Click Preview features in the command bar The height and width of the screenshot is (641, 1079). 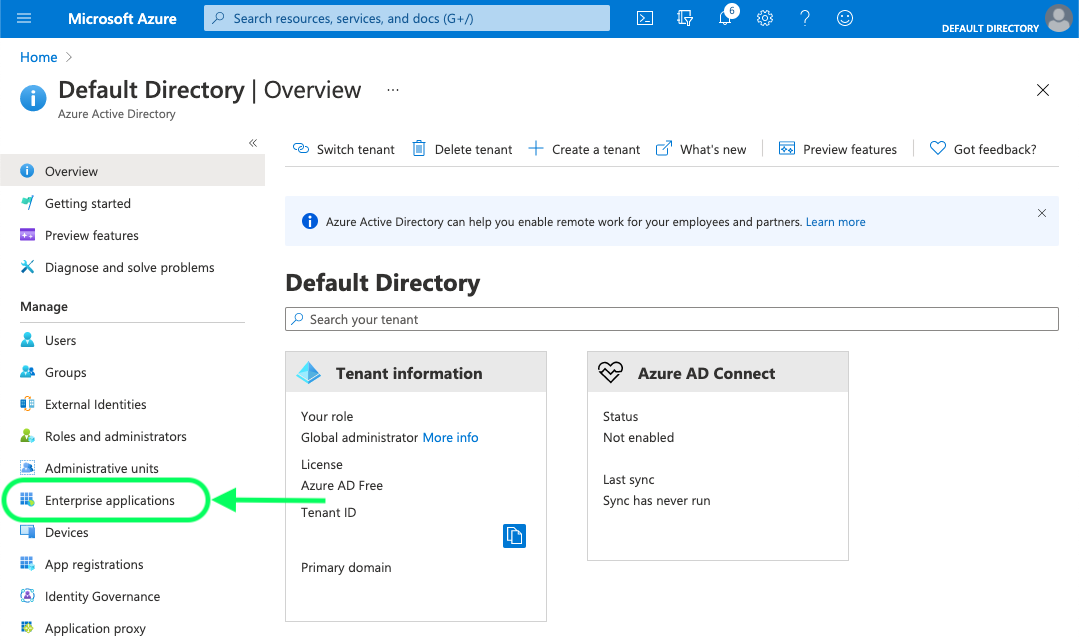(837, 149)
